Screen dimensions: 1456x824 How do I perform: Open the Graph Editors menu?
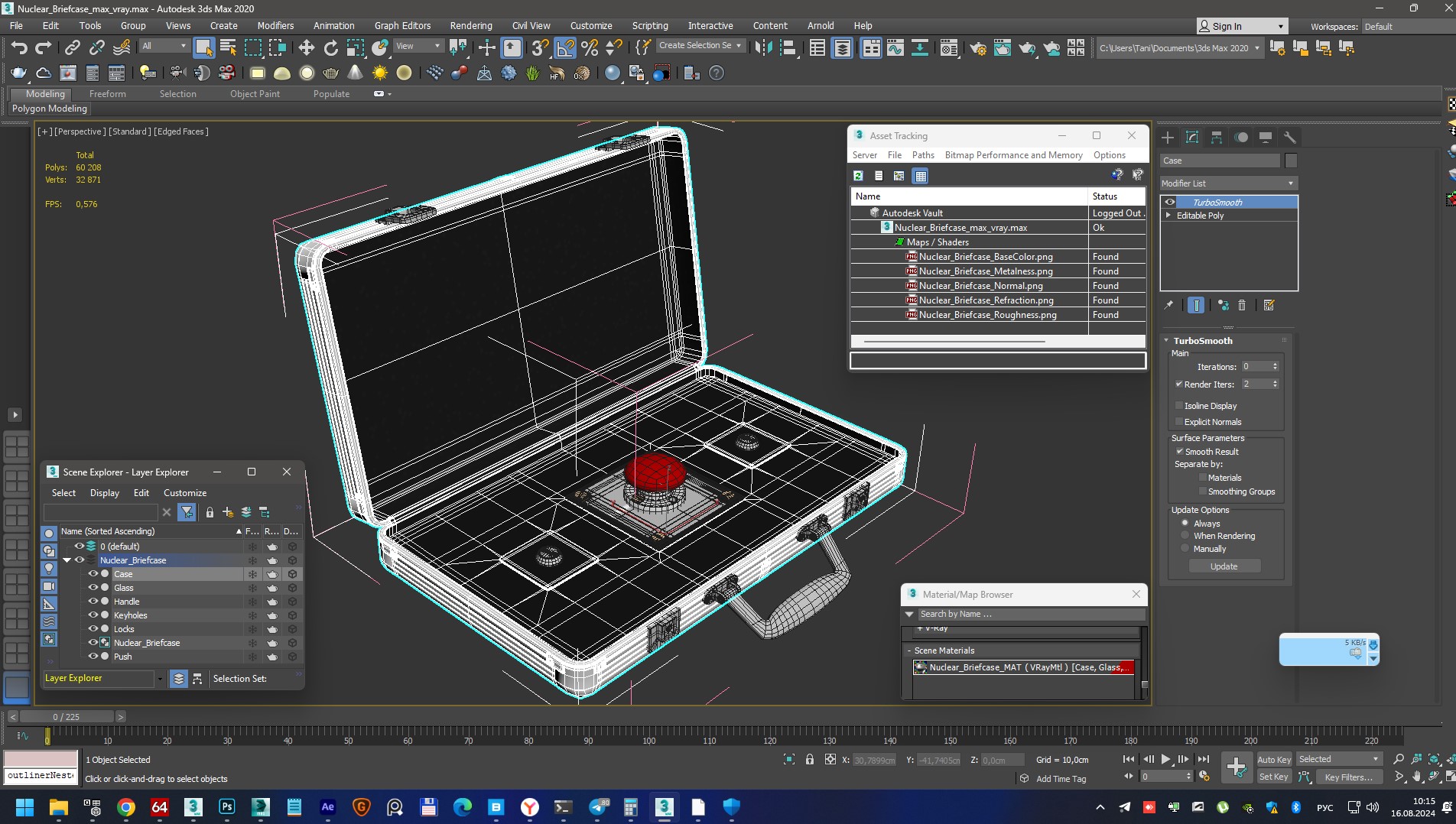[402, 26]
